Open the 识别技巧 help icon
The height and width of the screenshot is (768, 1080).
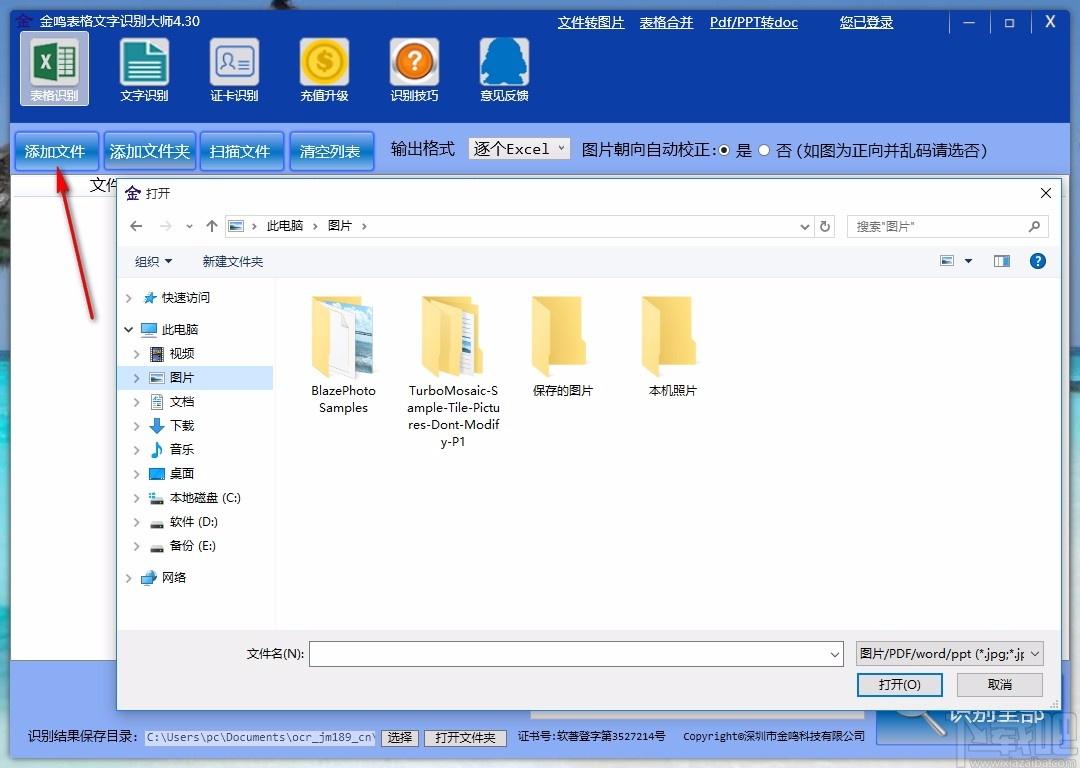(x=414, y=68)
